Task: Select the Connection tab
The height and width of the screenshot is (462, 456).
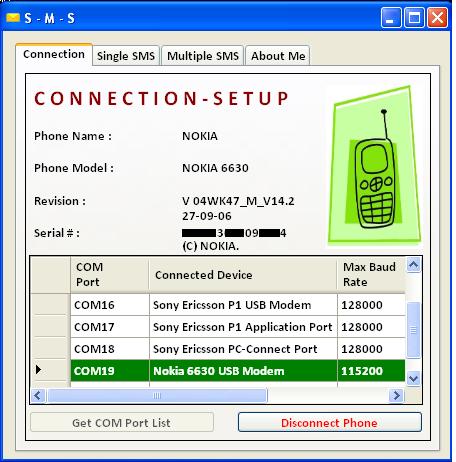Action: point(54,54)
